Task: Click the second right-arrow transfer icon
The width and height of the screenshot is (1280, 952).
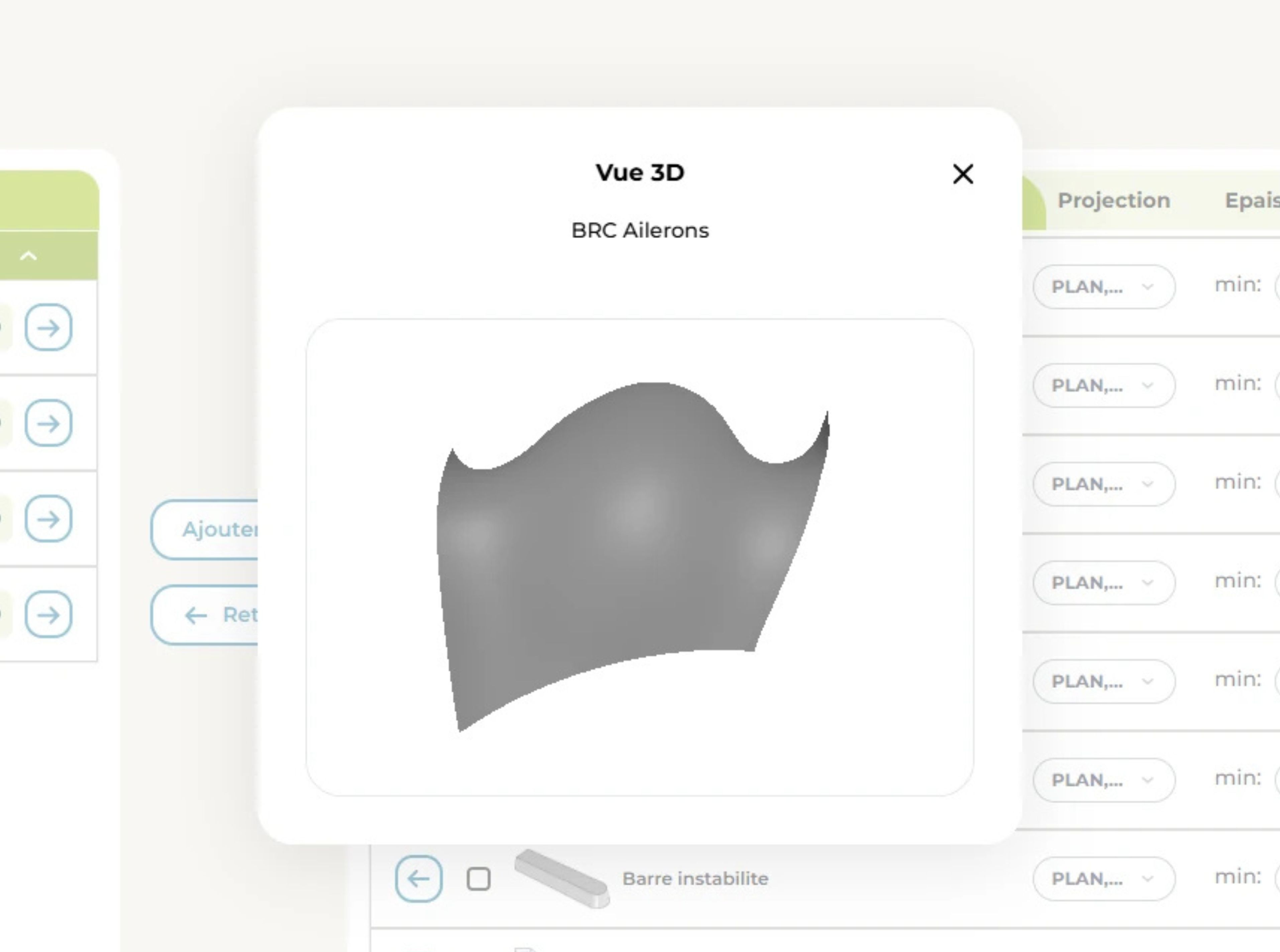Action: pos(48,423)
